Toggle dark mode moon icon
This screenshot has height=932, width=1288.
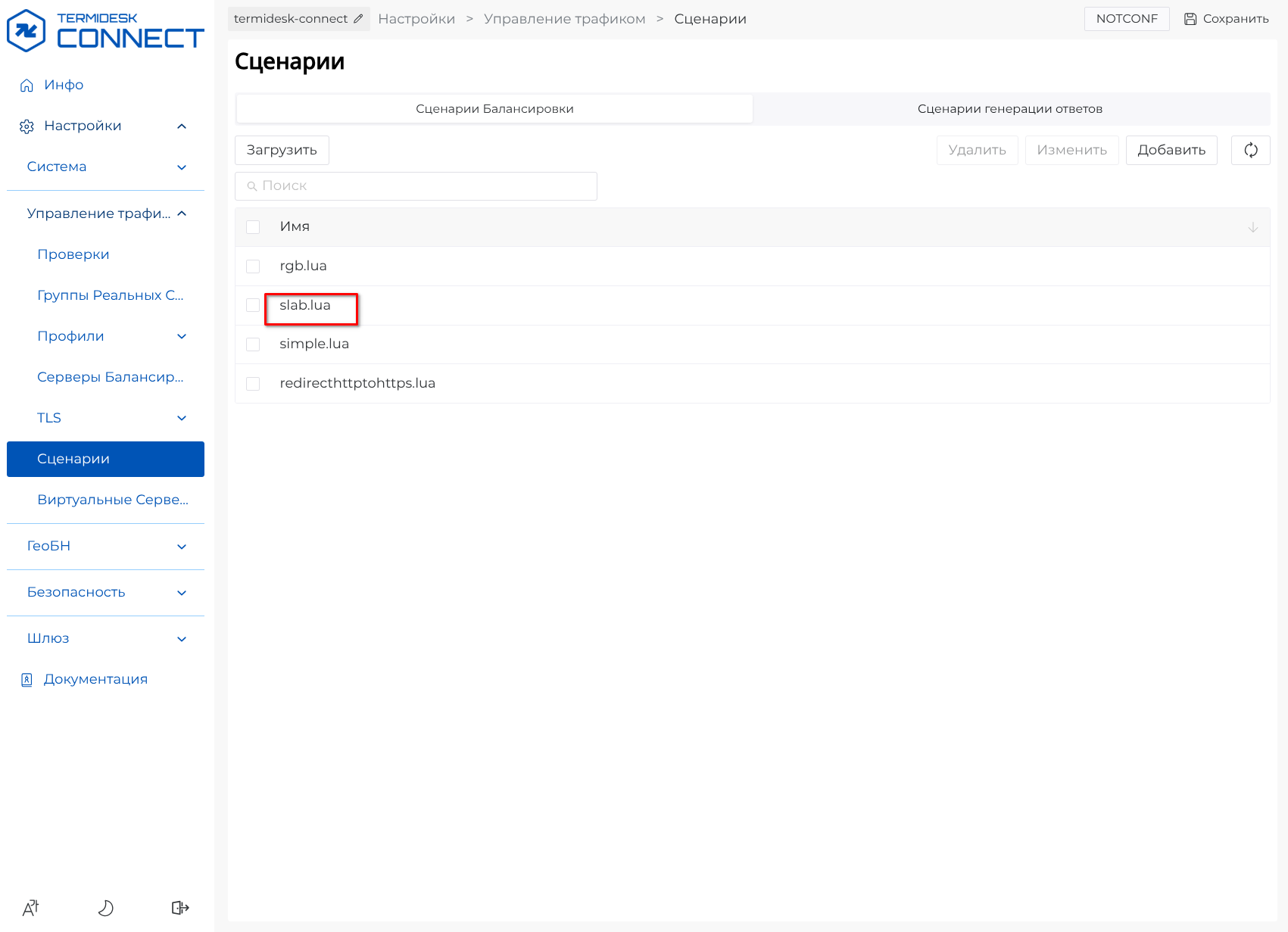click(x=106, y=908)
